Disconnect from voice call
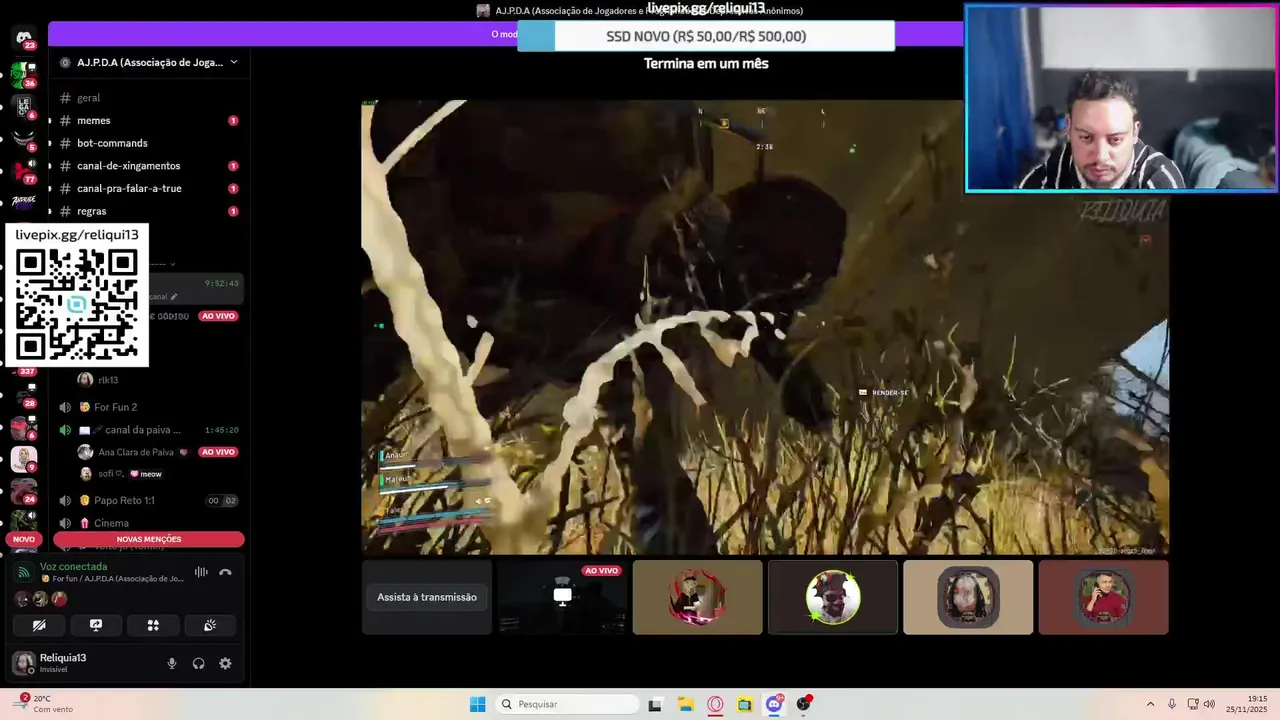 [x=225, y=572]
